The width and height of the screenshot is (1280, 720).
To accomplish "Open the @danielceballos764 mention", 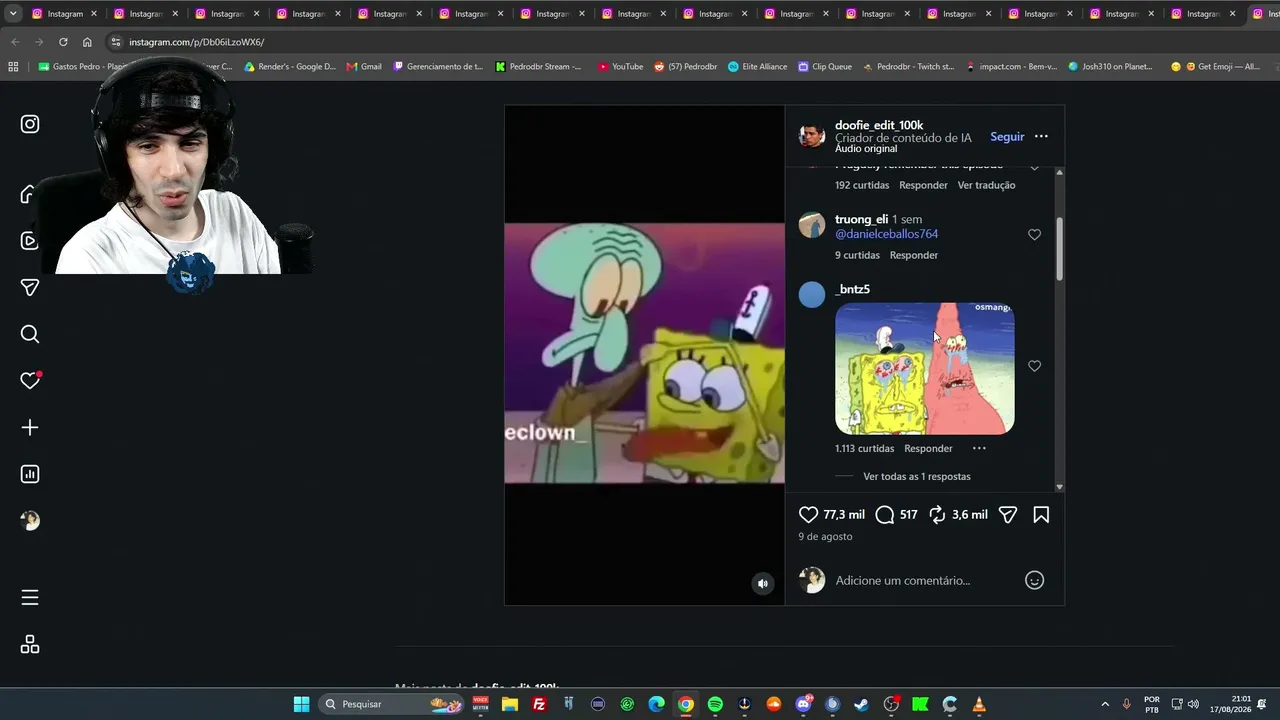I will (886, 234).
